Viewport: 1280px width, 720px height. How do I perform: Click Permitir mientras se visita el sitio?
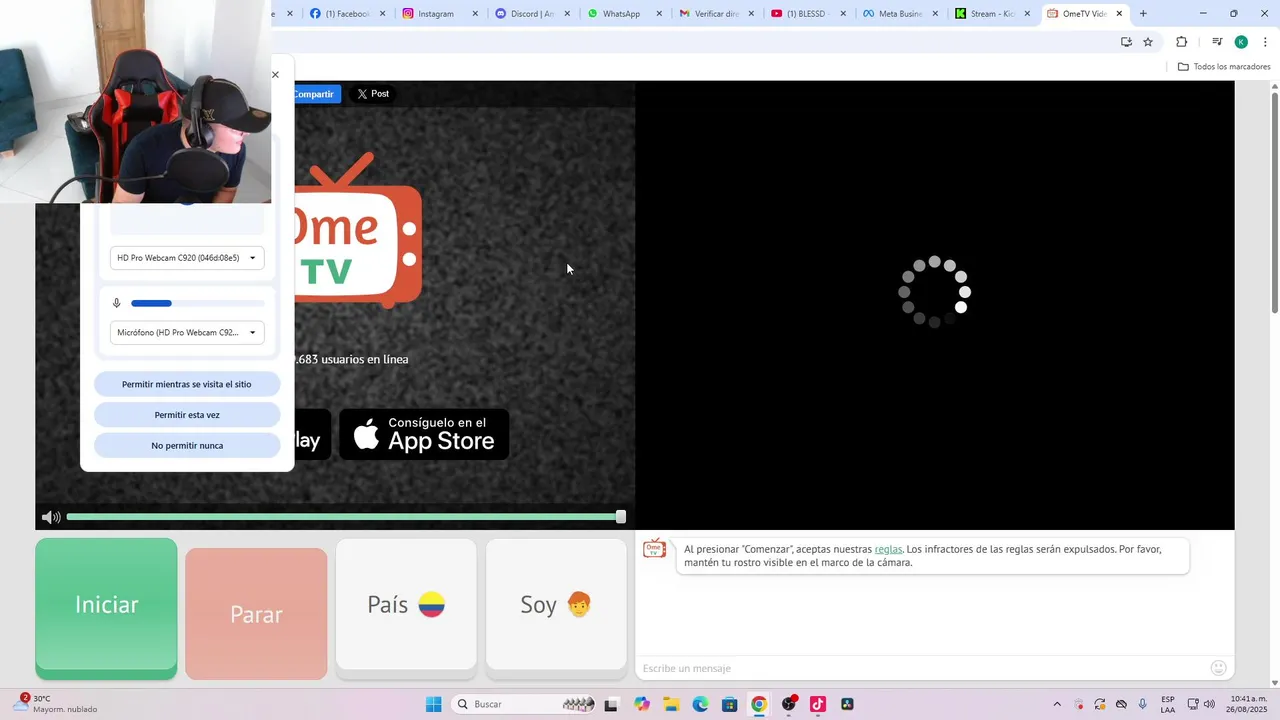click(x=187, y=384)
